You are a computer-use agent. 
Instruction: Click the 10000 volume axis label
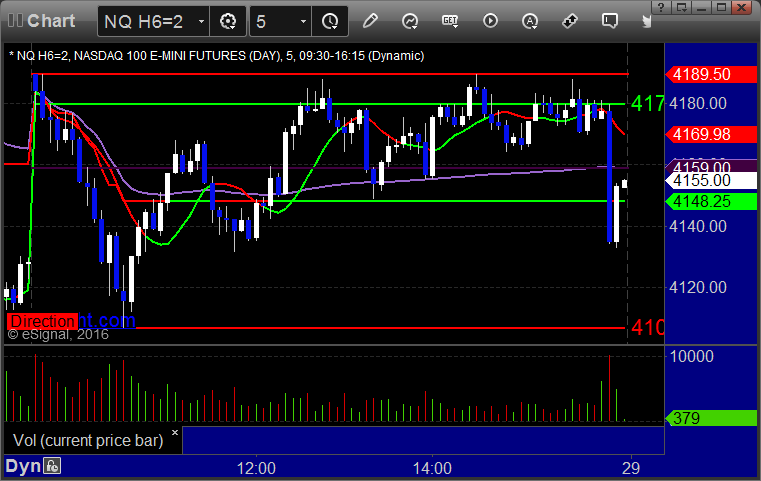[x=692, y=356]
